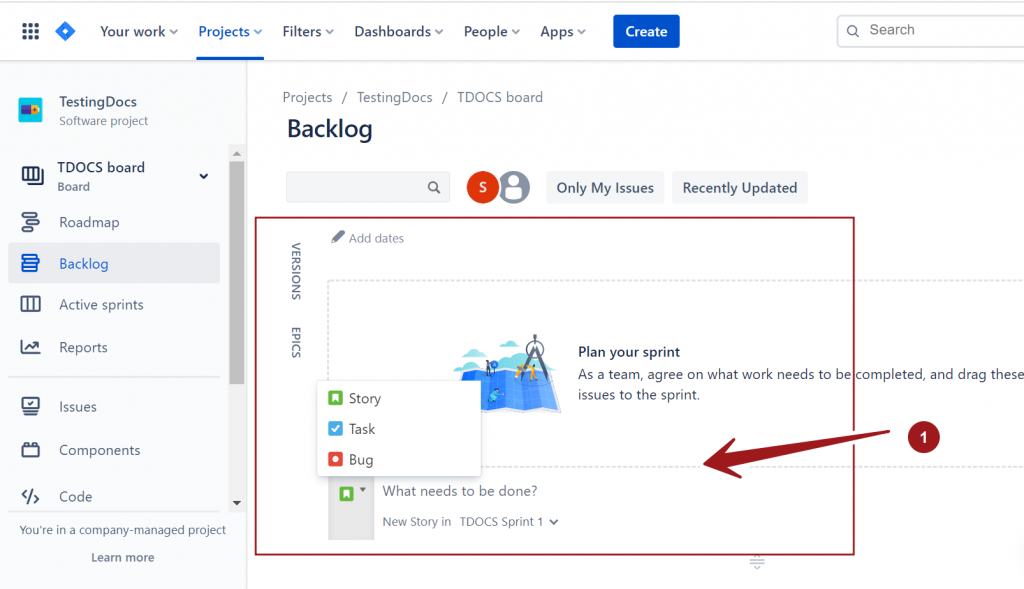Open the Issues view in the sidebar

click(78, 406)
